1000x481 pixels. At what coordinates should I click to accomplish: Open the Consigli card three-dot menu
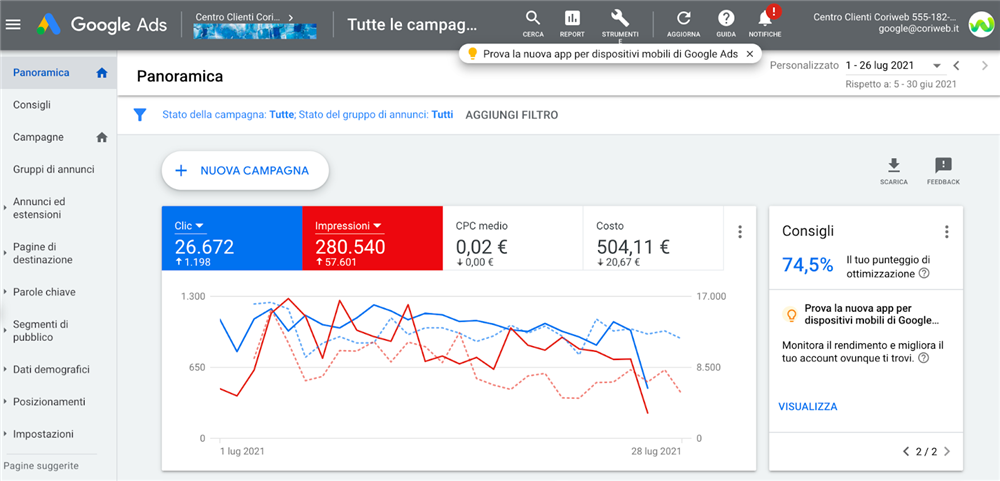[946, 232]
